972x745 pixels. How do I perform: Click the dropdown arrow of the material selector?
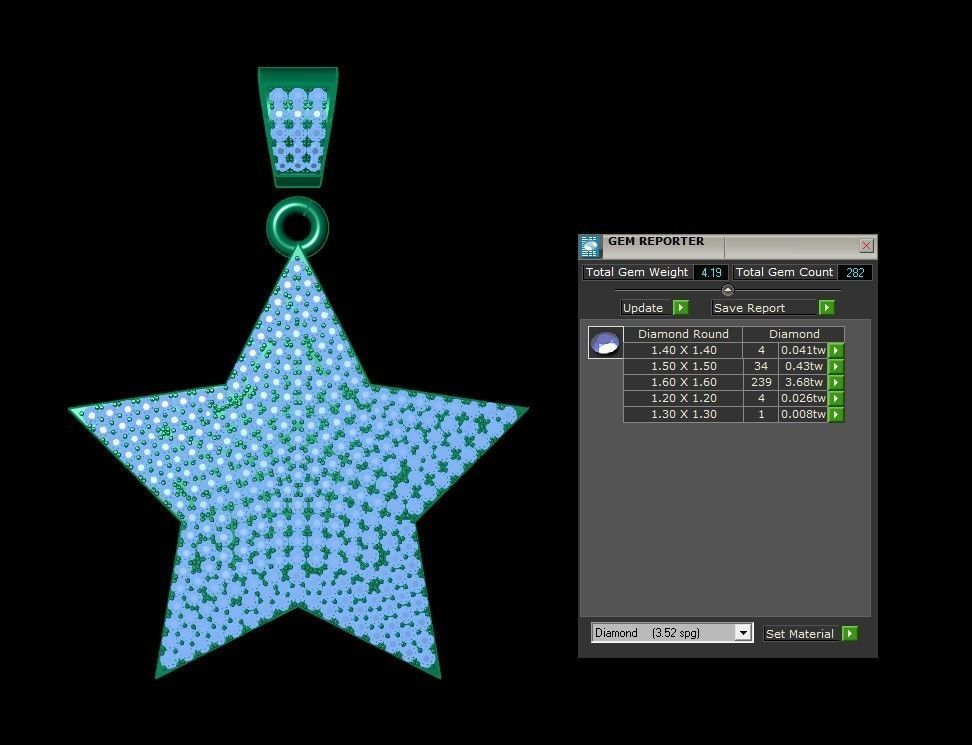pyautogui.click(x=743, y=633)
